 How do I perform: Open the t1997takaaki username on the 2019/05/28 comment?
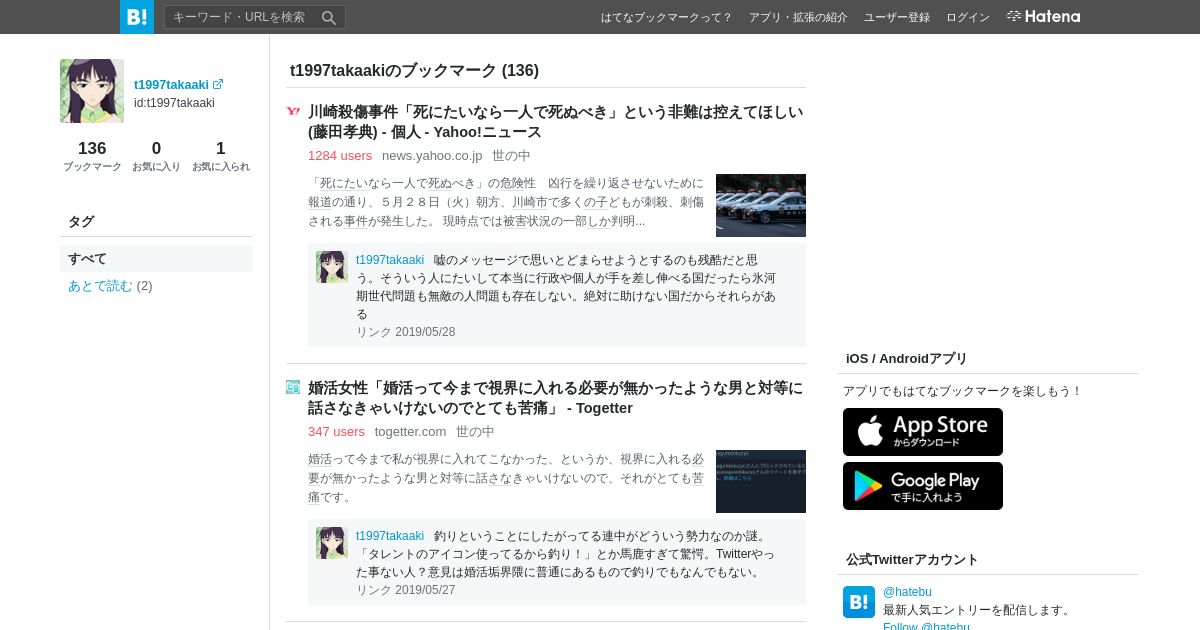[390, 260]
